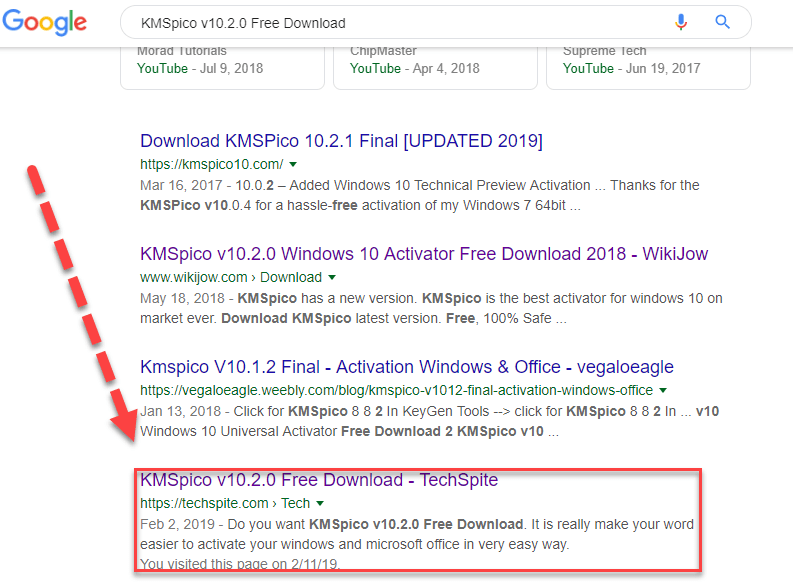Image resolution: width=793 pixels, height=582 pixels.
Task: Open 'Download KMSPico 10.2.1 Final' result title
Action: tap(341, 141)
